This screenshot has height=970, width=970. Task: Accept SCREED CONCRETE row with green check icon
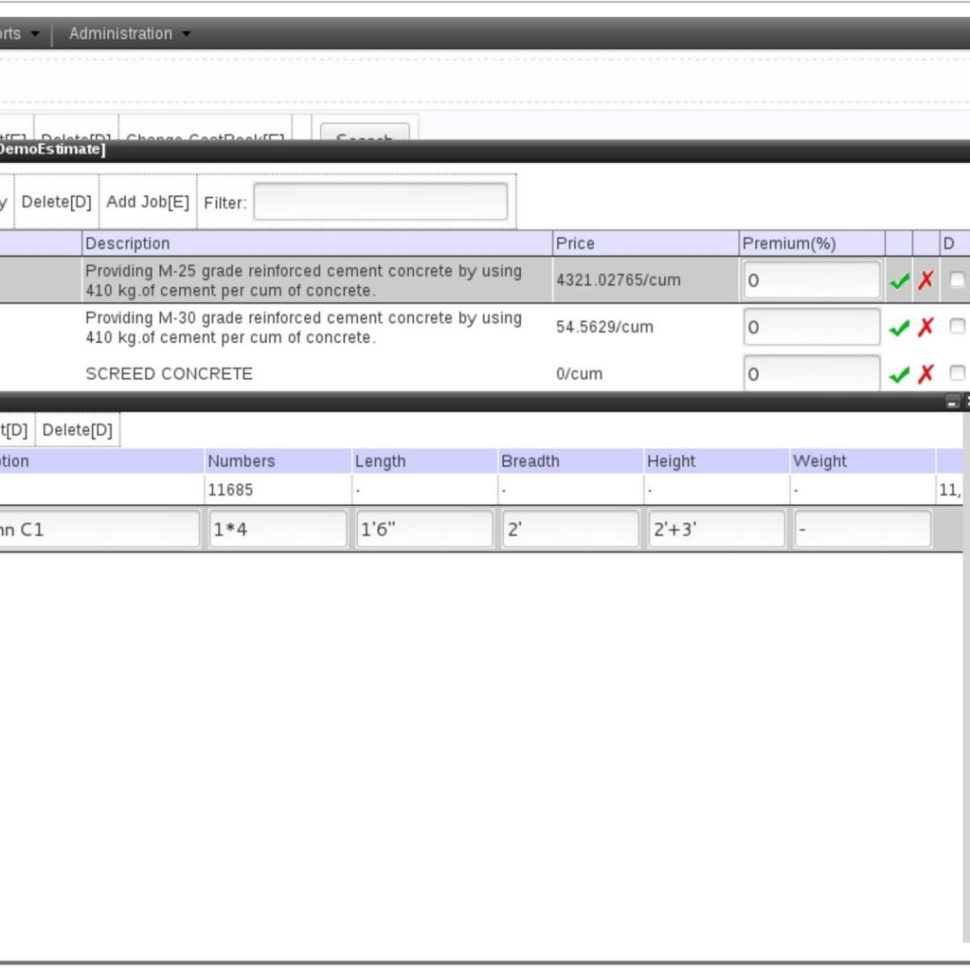click(899, 374)
